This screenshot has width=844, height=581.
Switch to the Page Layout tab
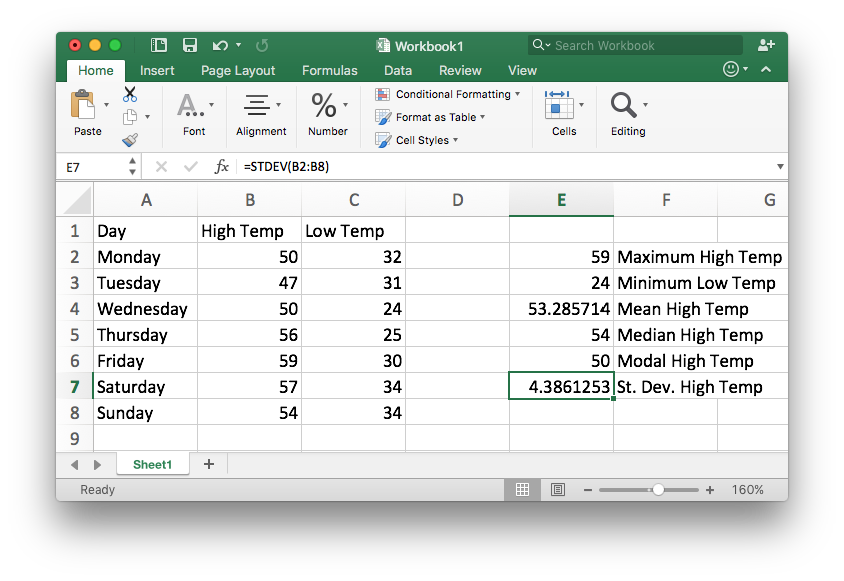pos(238,71)
